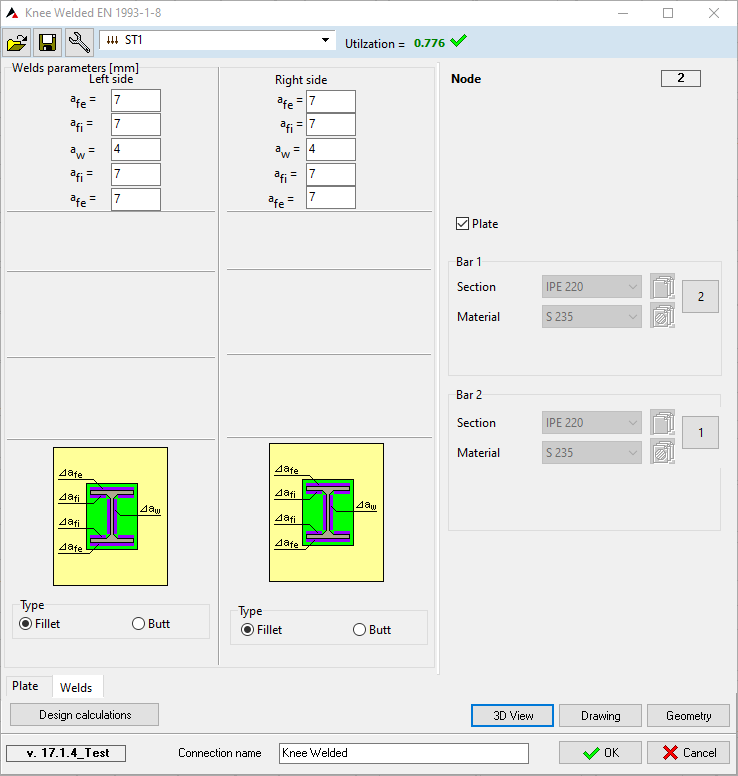Open a saved connection file
The width and height of the screenshot is (738, 776).
[17, 42]
